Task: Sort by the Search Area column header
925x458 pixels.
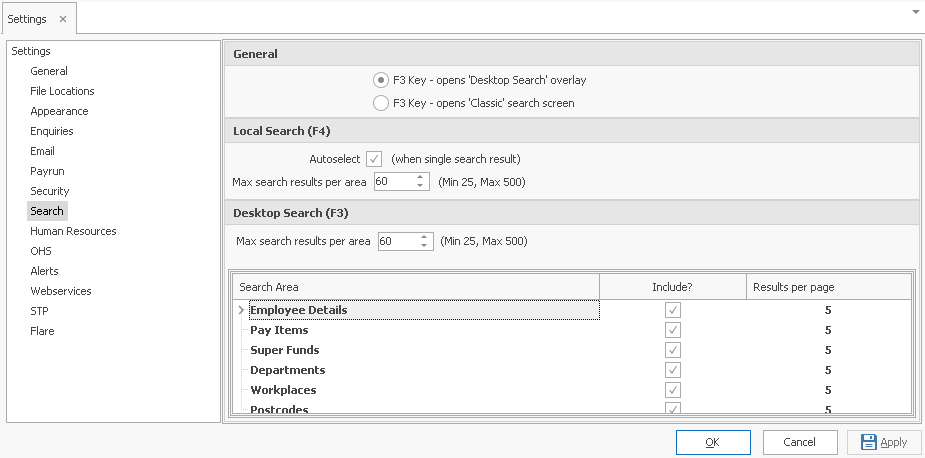Action: click(416, 287)
